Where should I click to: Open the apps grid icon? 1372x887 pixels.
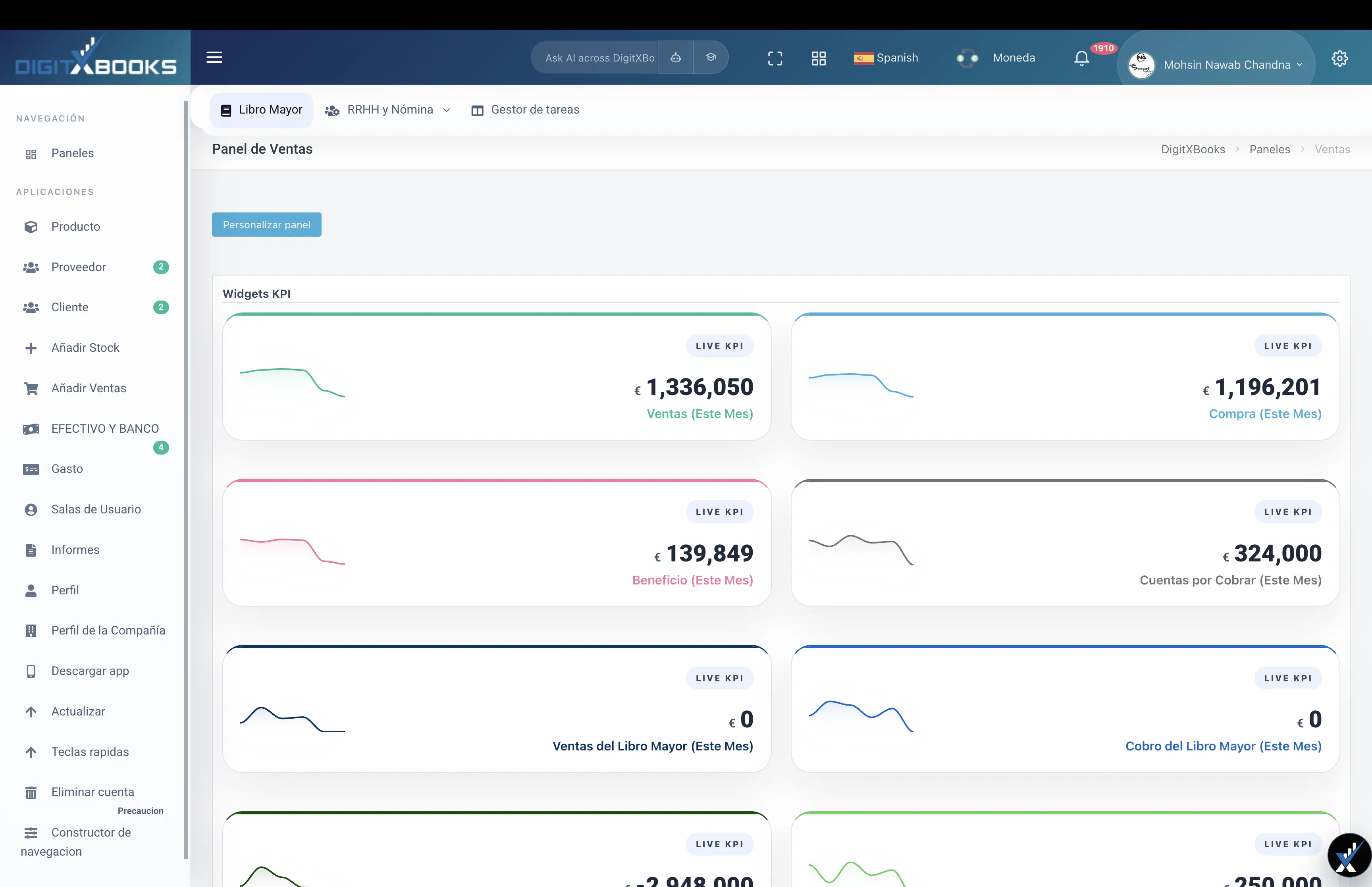tap(819, 58)
